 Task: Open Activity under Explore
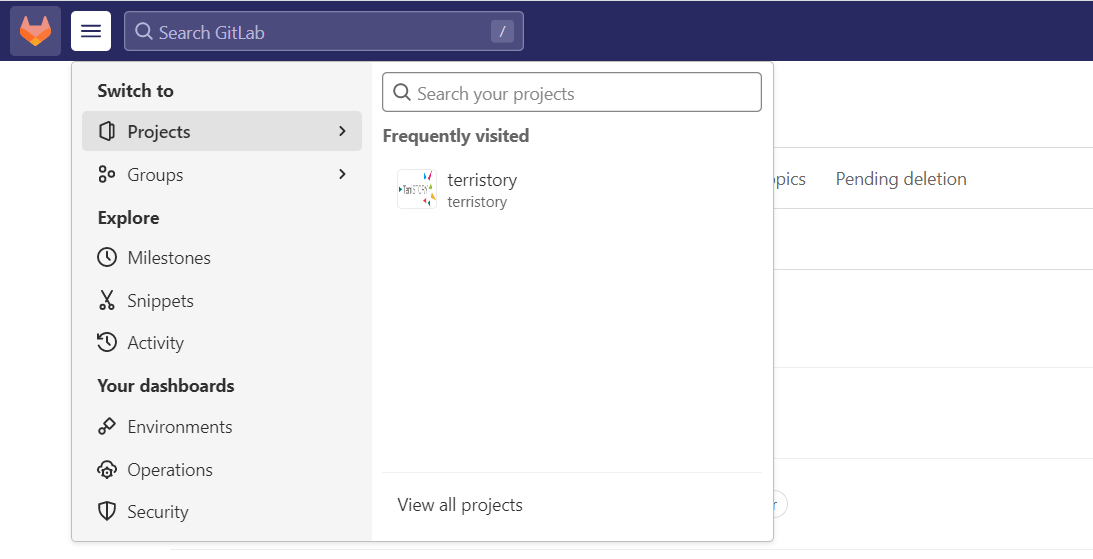pos(222,342)
